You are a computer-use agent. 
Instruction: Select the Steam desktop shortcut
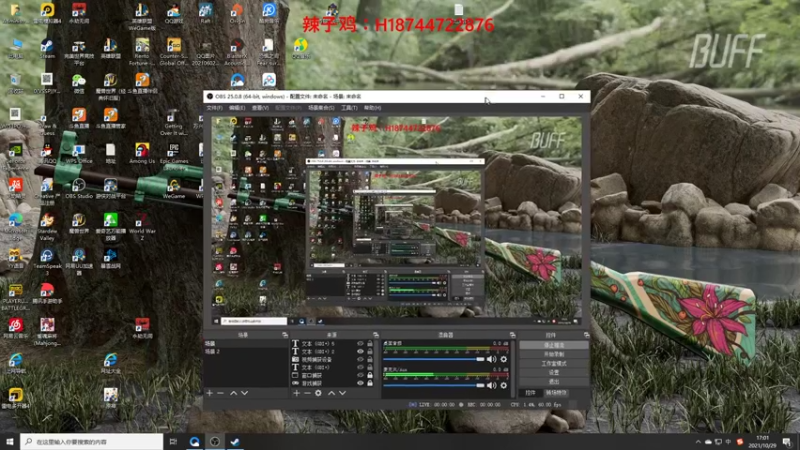tap(47, 49)
